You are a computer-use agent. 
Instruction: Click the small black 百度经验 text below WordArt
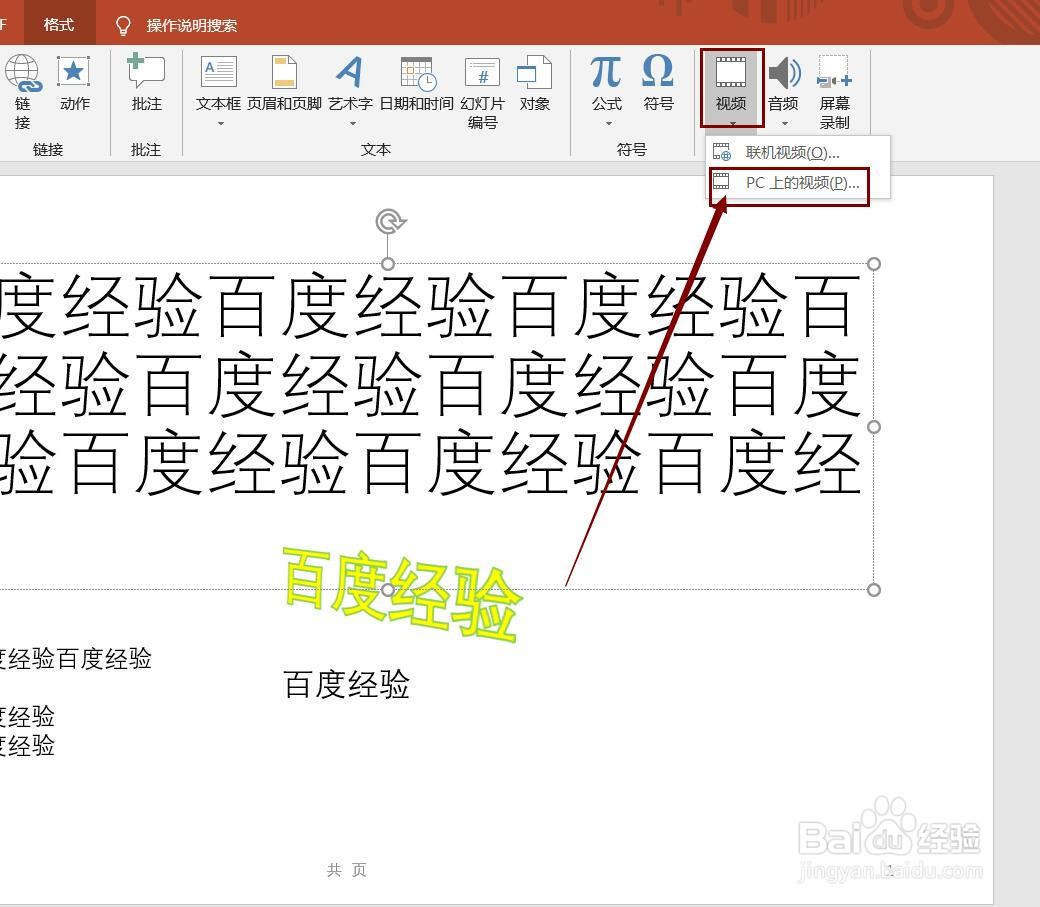pos(346,684)
